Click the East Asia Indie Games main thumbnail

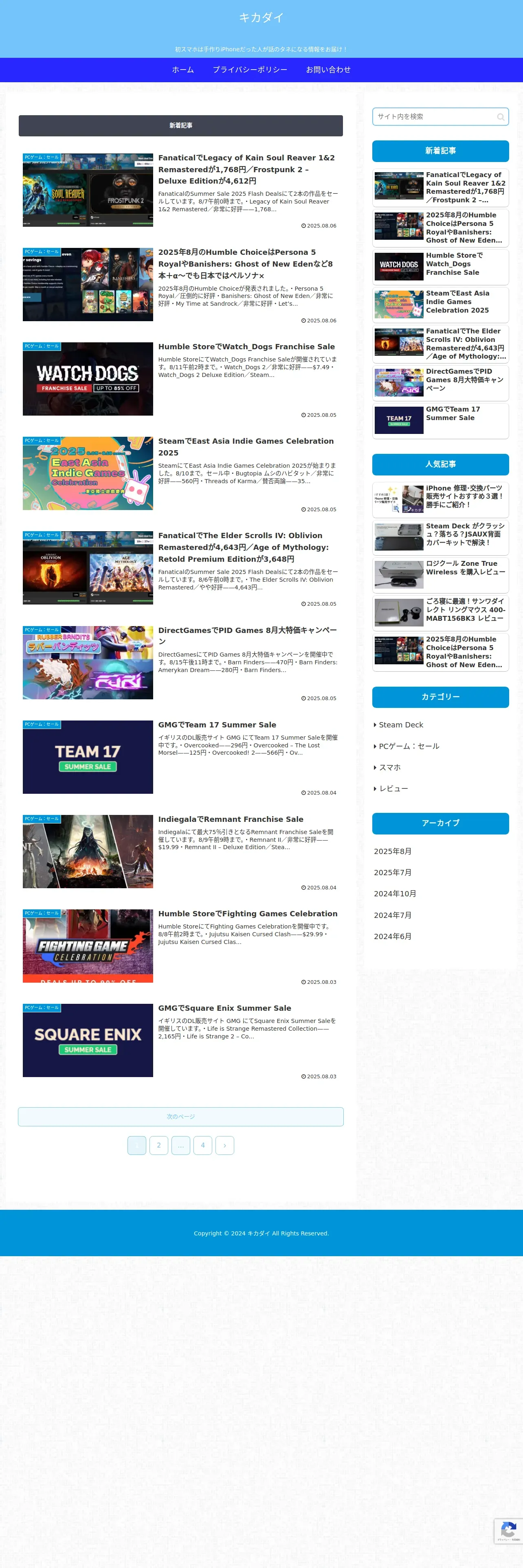[88, 473]
